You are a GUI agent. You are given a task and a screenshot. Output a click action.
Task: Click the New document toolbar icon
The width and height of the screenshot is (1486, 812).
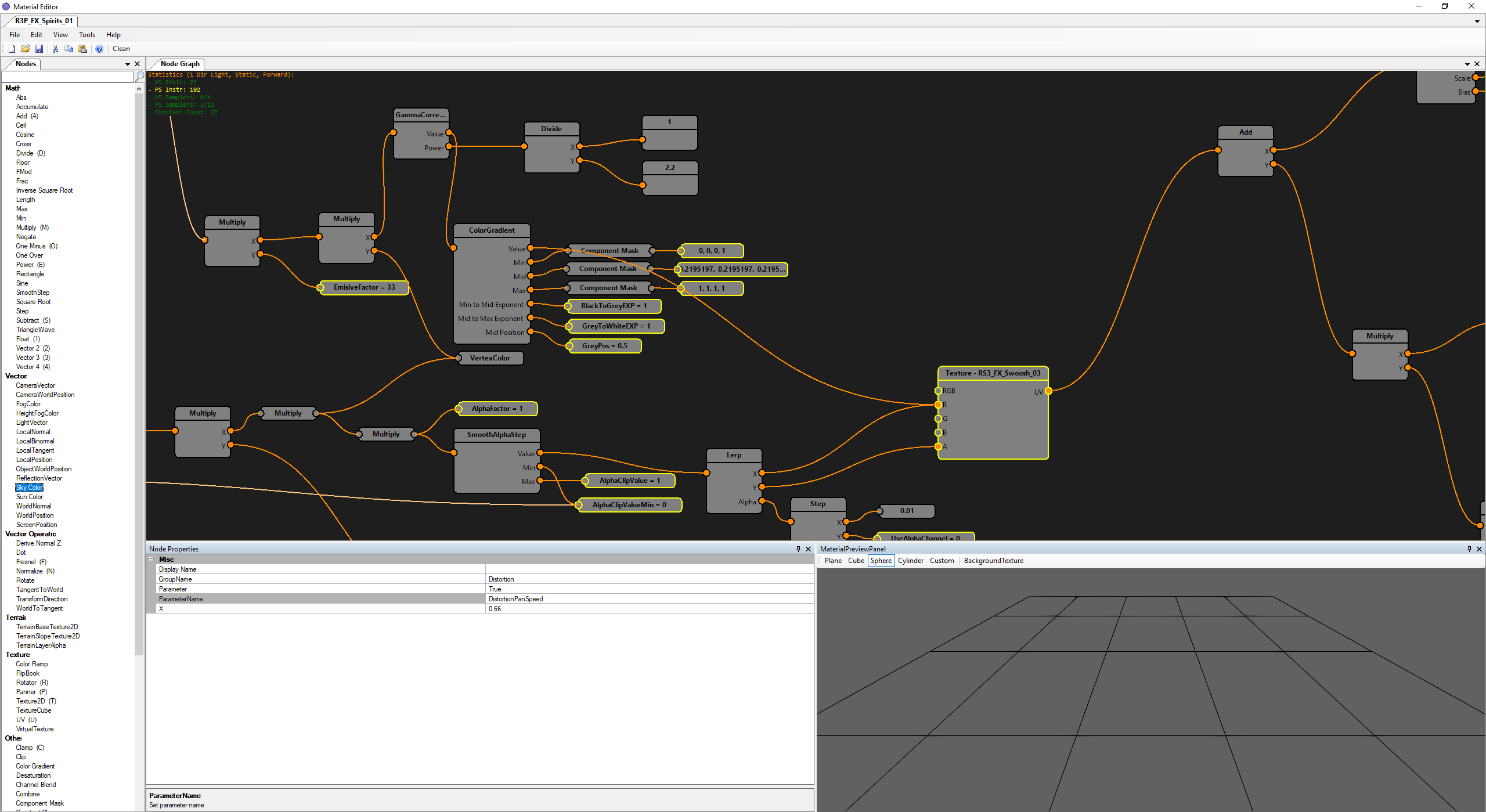point(12,49)
